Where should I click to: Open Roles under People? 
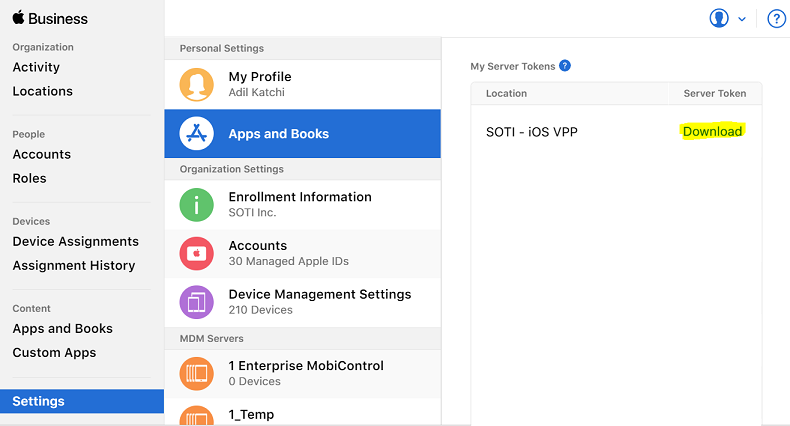point(29,178)
